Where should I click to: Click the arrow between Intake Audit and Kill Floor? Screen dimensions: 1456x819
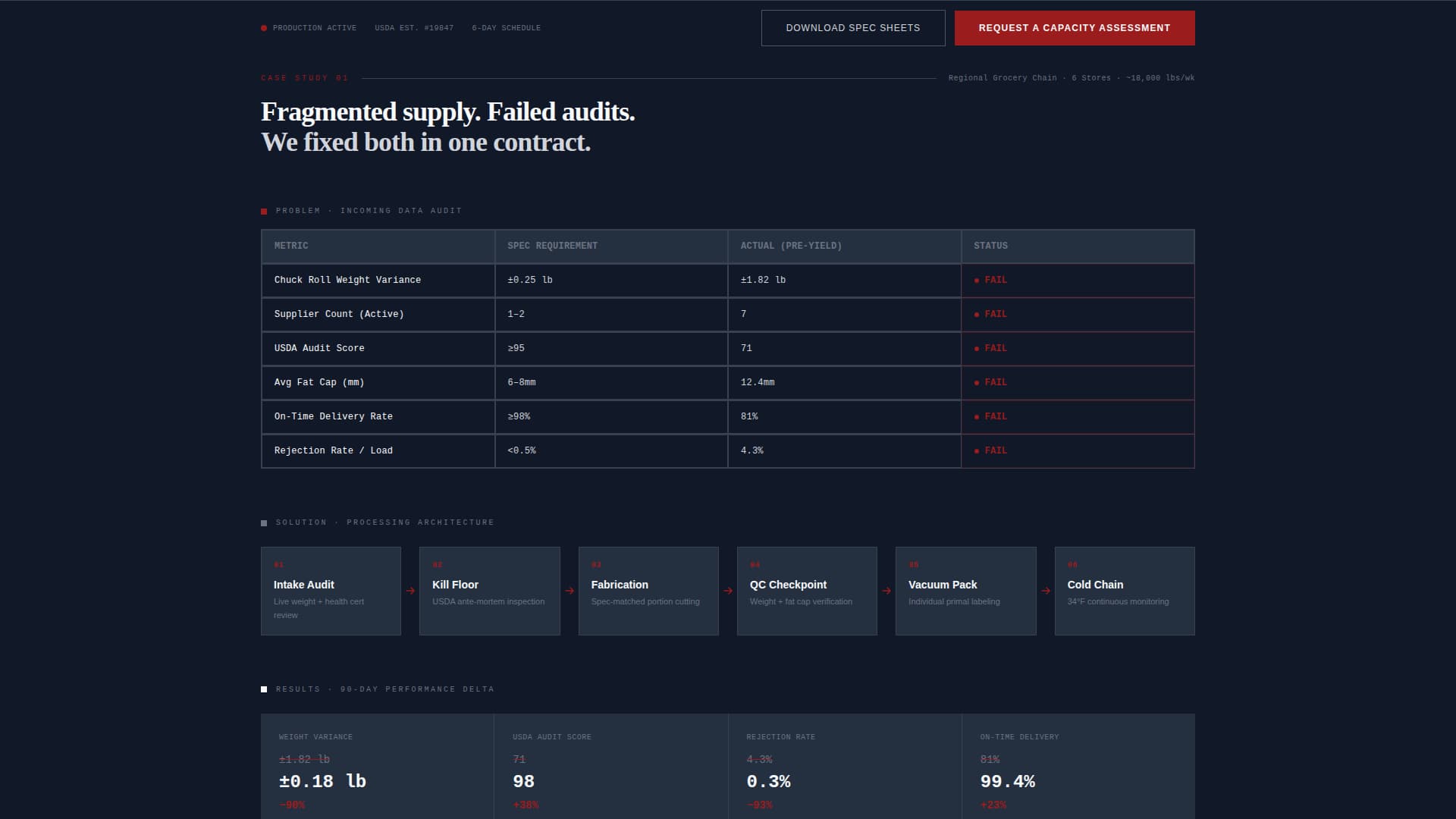point(409,591)
